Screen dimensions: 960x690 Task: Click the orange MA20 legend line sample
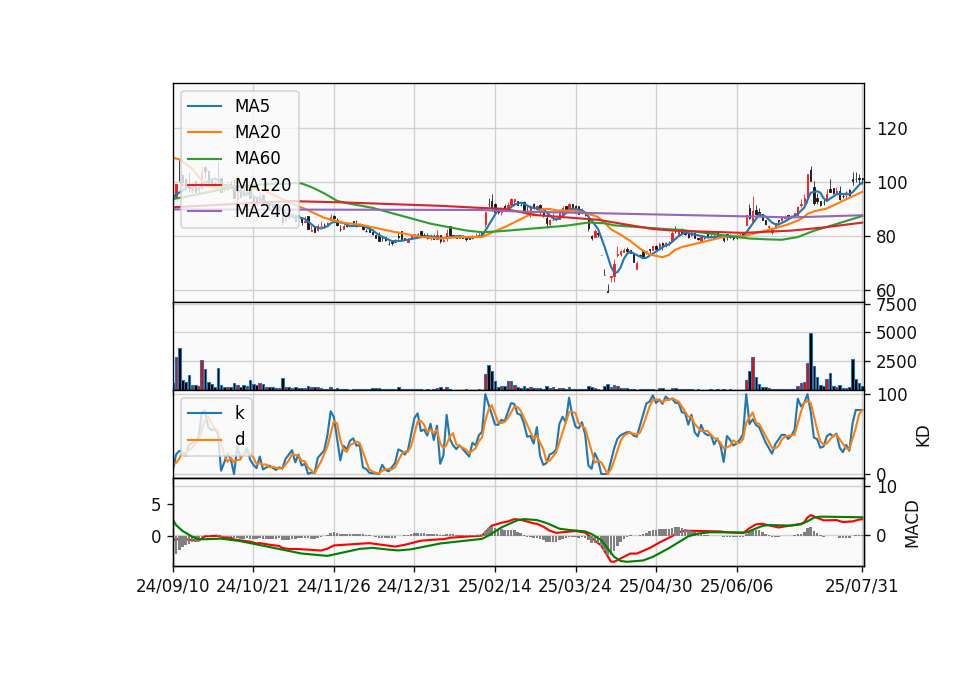point(204,132)
